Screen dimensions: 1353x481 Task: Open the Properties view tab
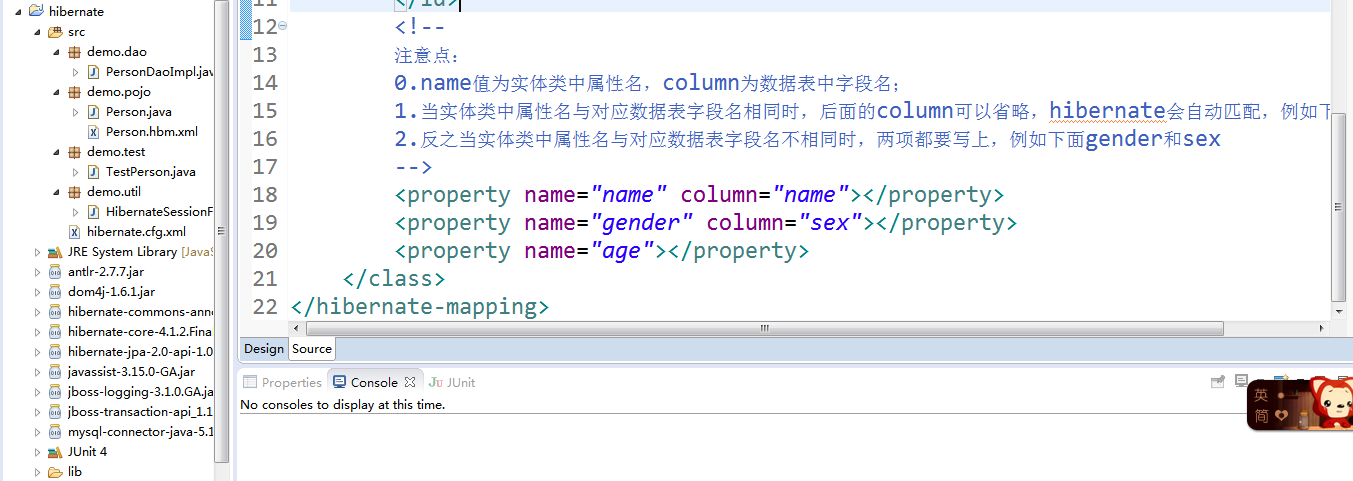(x=282, y=382)
